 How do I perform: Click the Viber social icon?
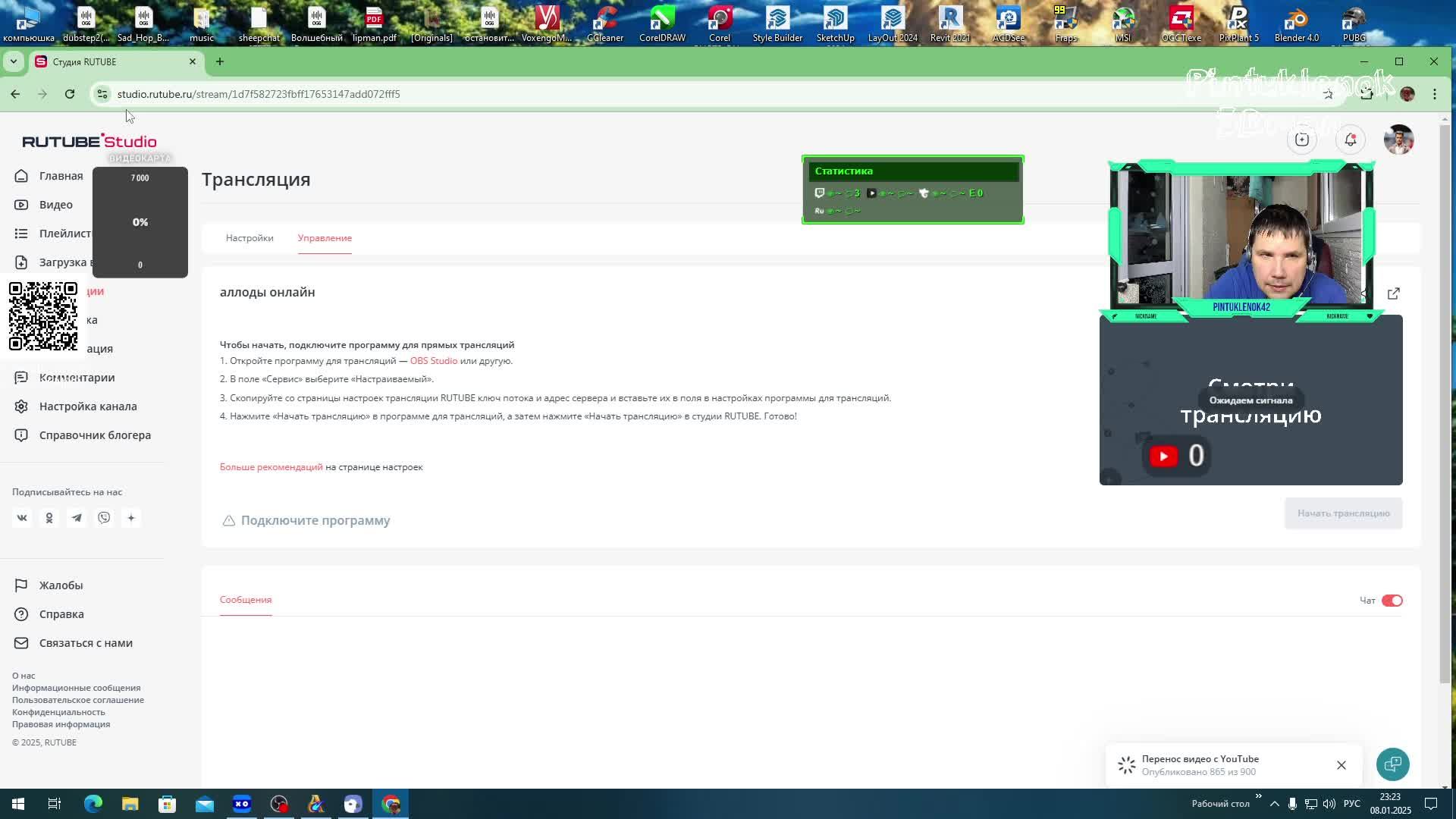coord(104,518)
